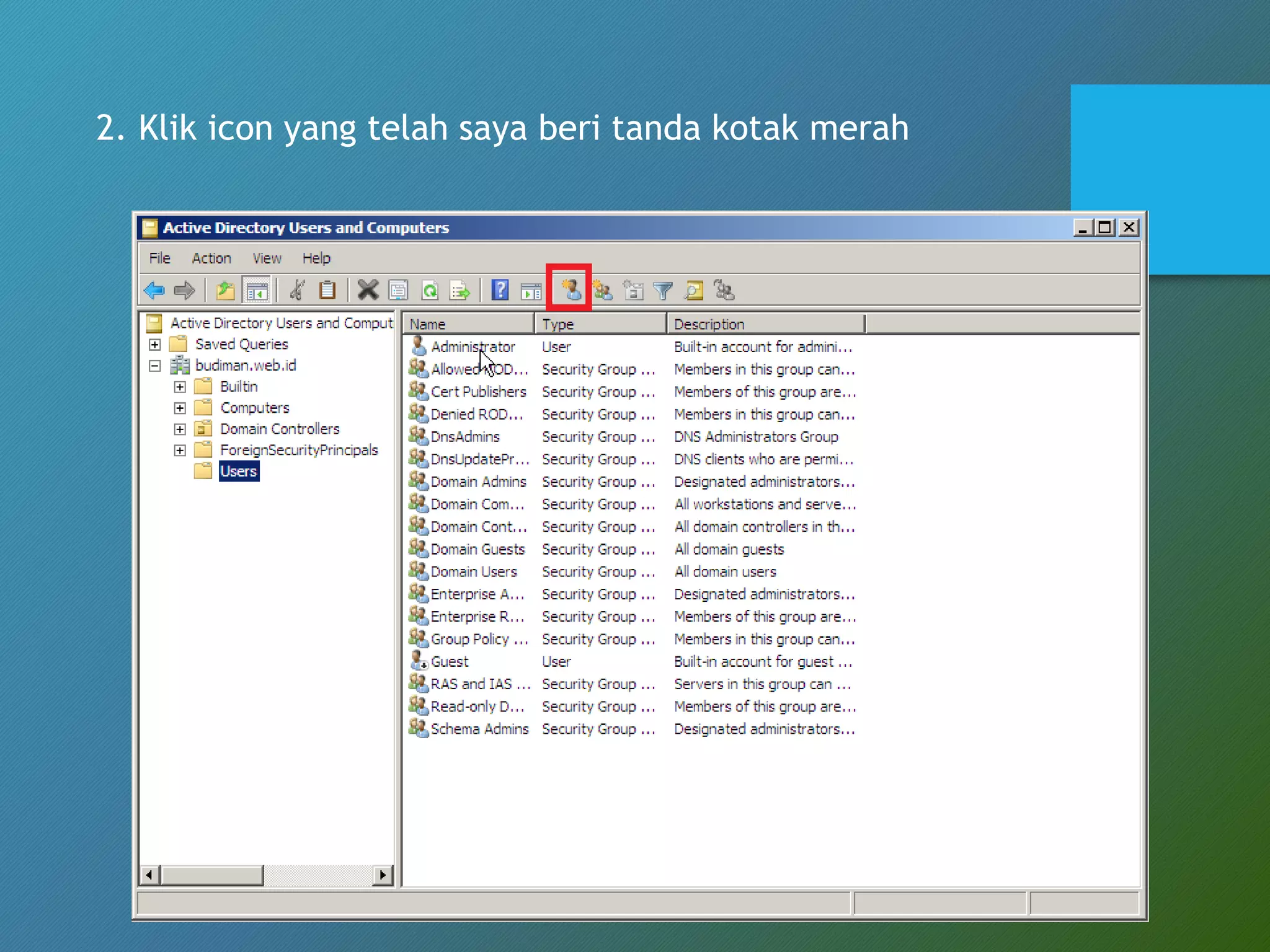This screenshot has width=1270, height=952.
Task: Toggle Show/Hide Action Pane icon
Action: [x=531, y=290]
